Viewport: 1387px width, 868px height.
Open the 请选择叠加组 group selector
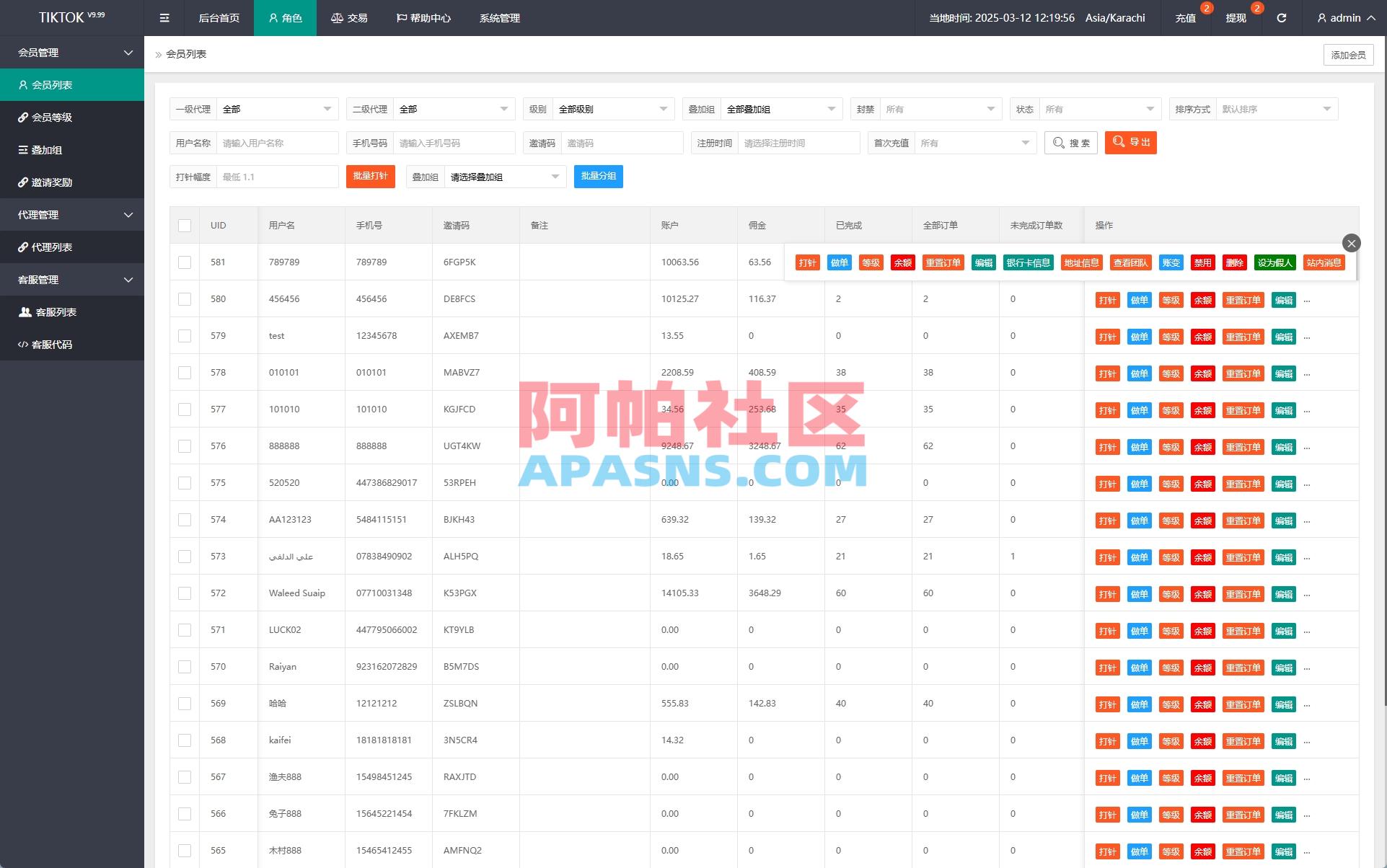click(x=503, y=176)
